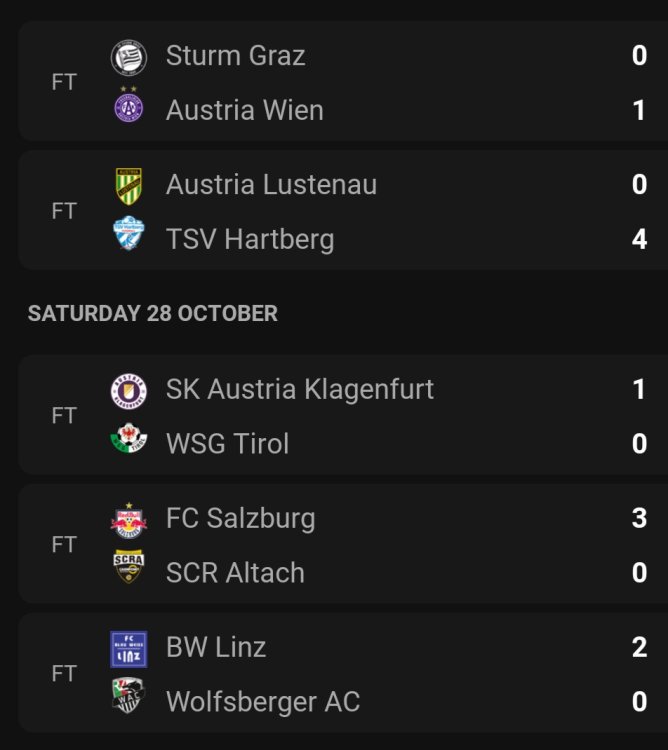The height and width of the screenshot is (750, 668).
Task: Click the Sturm Graz club crest
Action: pos(128,57)
